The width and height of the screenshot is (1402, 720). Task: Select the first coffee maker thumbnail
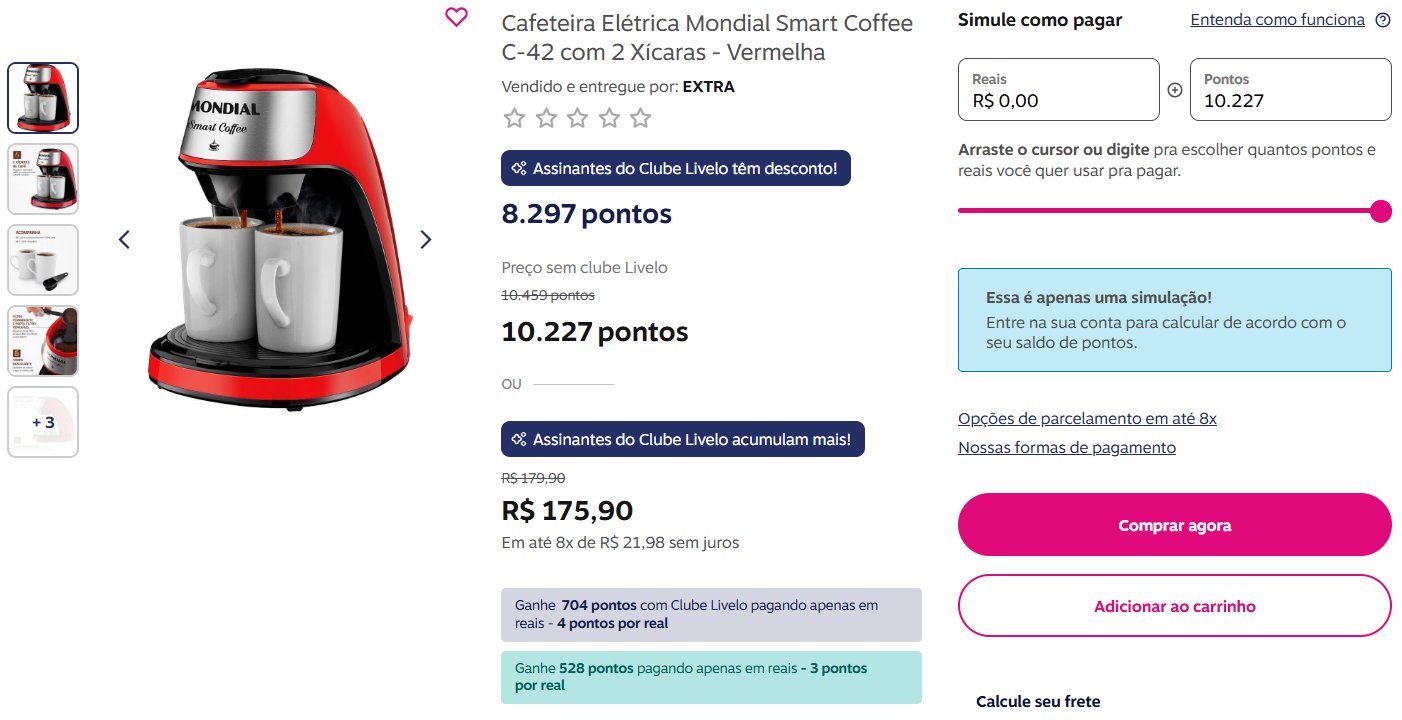(43, 98)
